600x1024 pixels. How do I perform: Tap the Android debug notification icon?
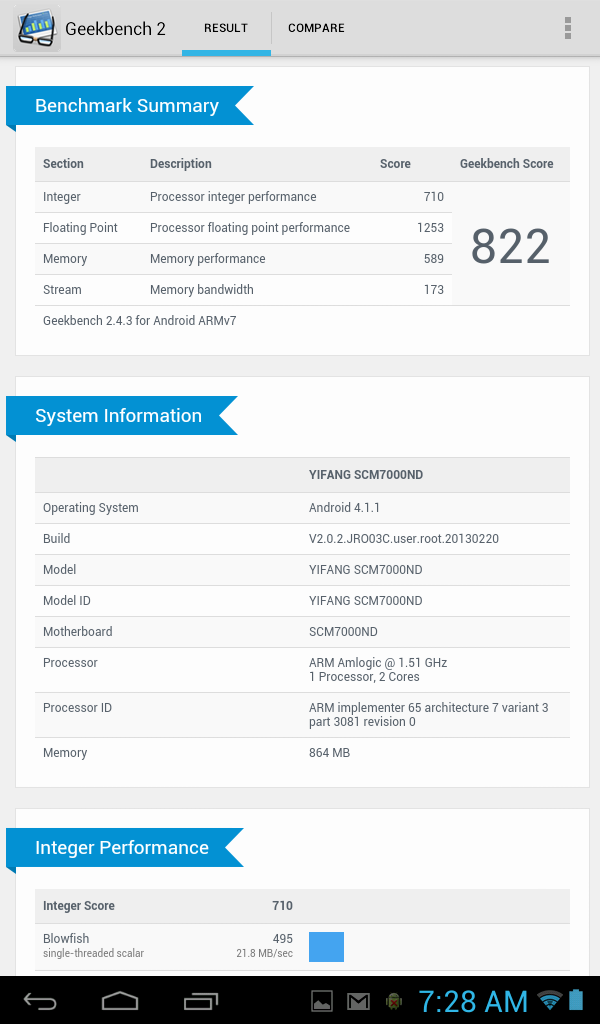pyautogui.click(x=394, y=1000)
